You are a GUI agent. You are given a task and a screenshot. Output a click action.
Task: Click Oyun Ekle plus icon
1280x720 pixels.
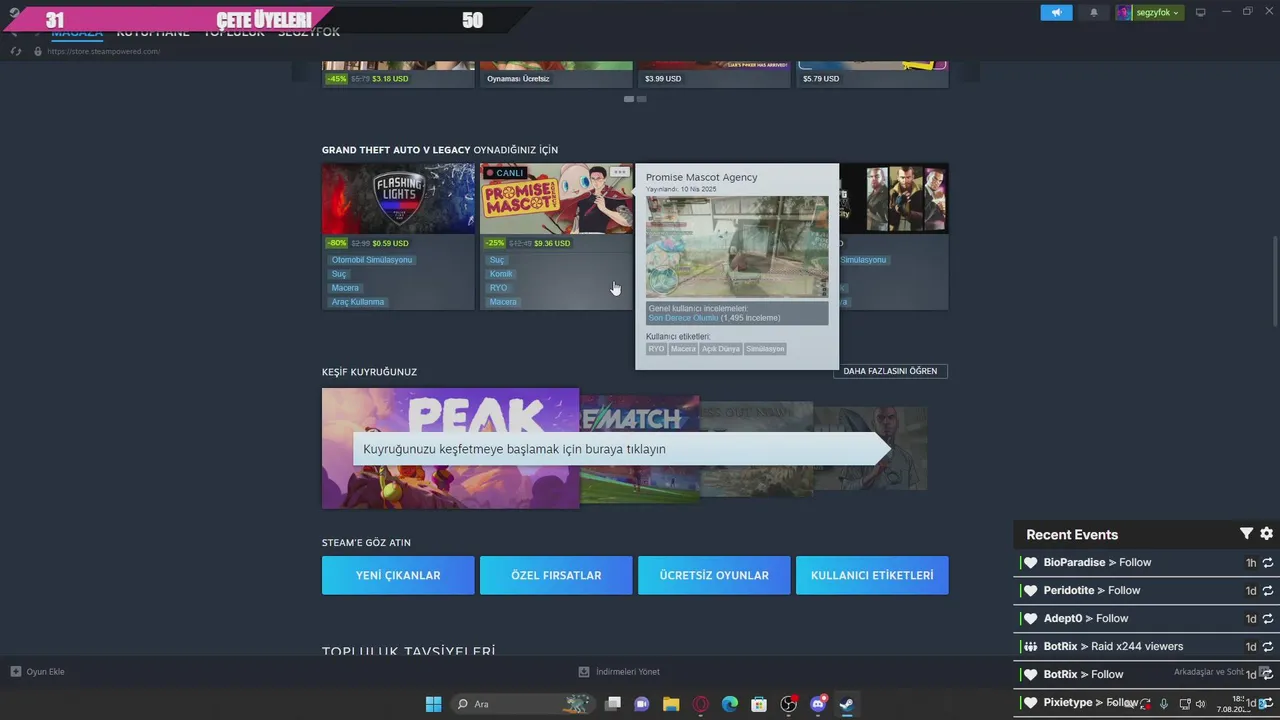(15, 672)
